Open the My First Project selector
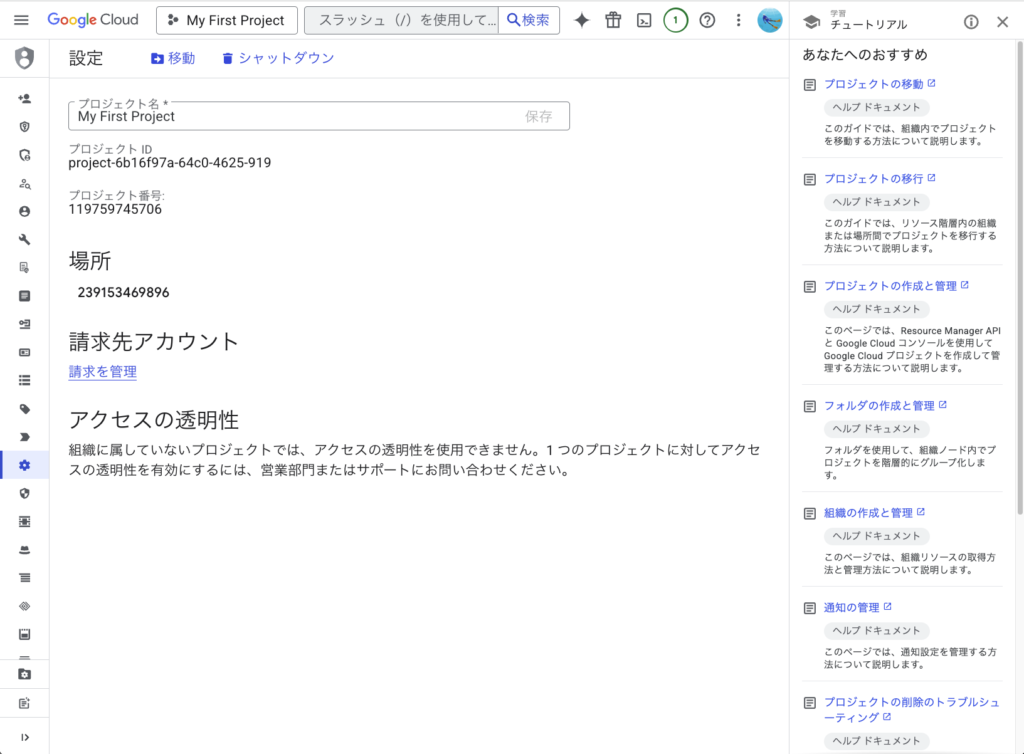The height and width of the screenshot is (754, 1024). tap(227, 20)
